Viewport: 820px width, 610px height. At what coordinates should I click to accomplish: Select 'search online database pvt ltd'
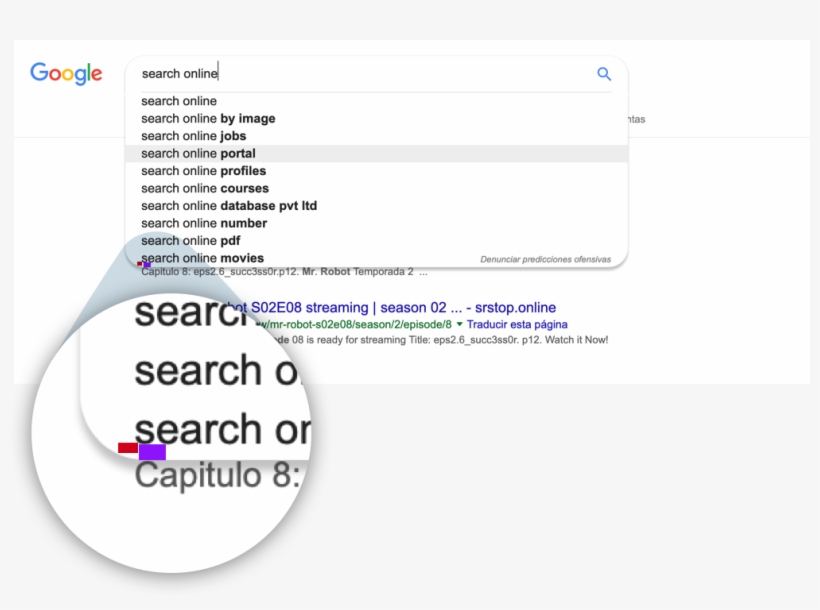(x=229, y=206)
